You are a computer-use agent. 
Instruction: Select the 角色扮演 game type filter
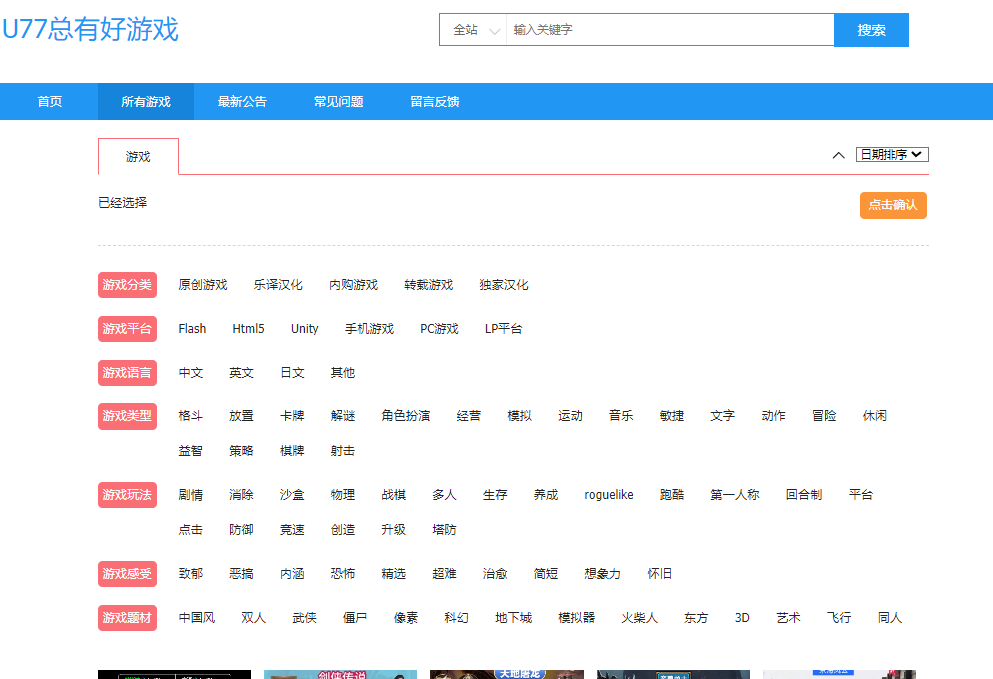pos(405,416)
